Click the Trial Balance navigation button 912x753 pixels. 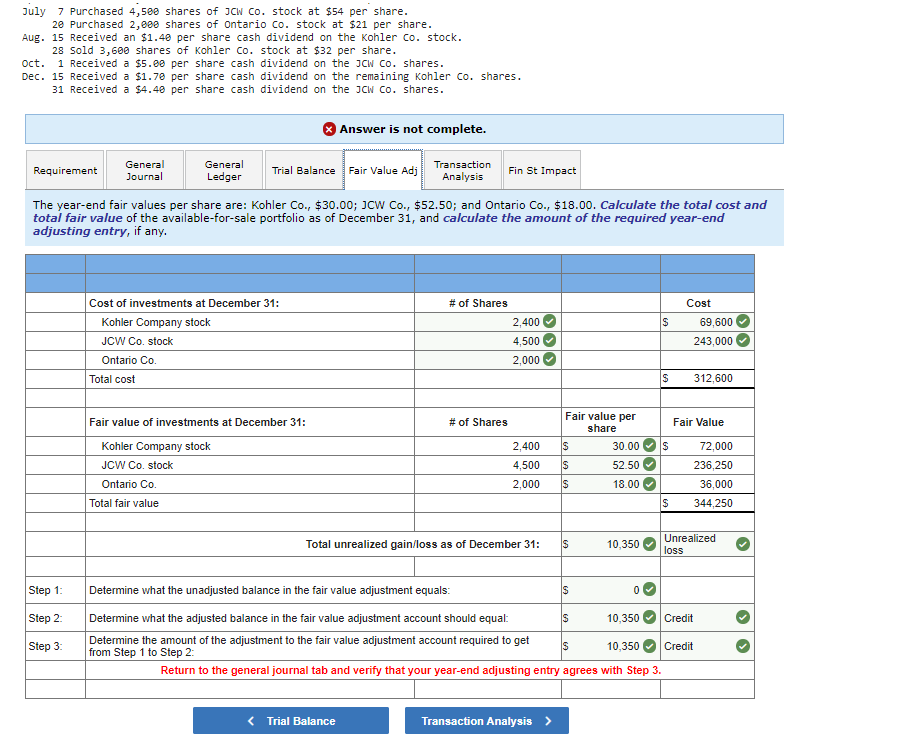290,720
